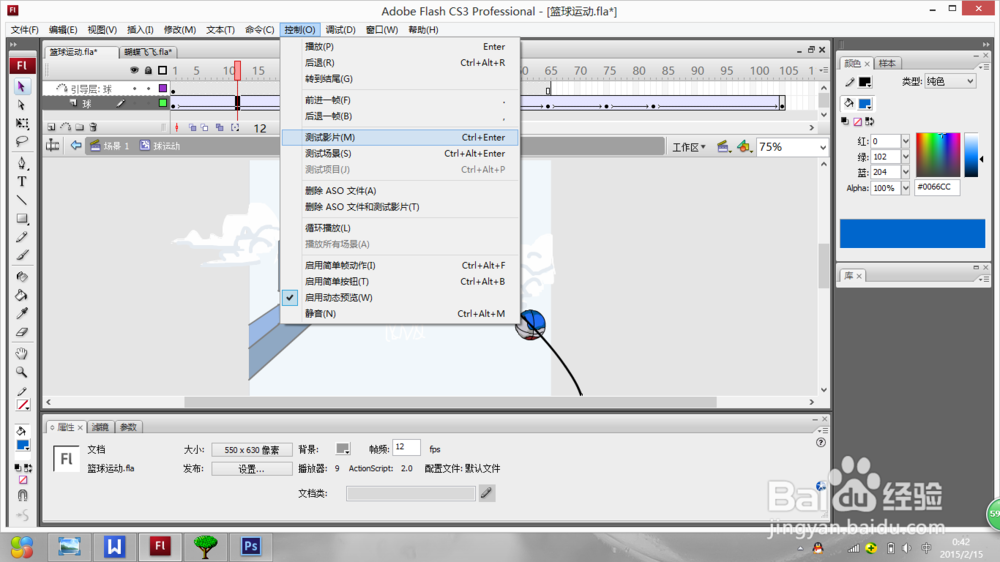Toggle green outline square of 球 layer

(163, 103)
